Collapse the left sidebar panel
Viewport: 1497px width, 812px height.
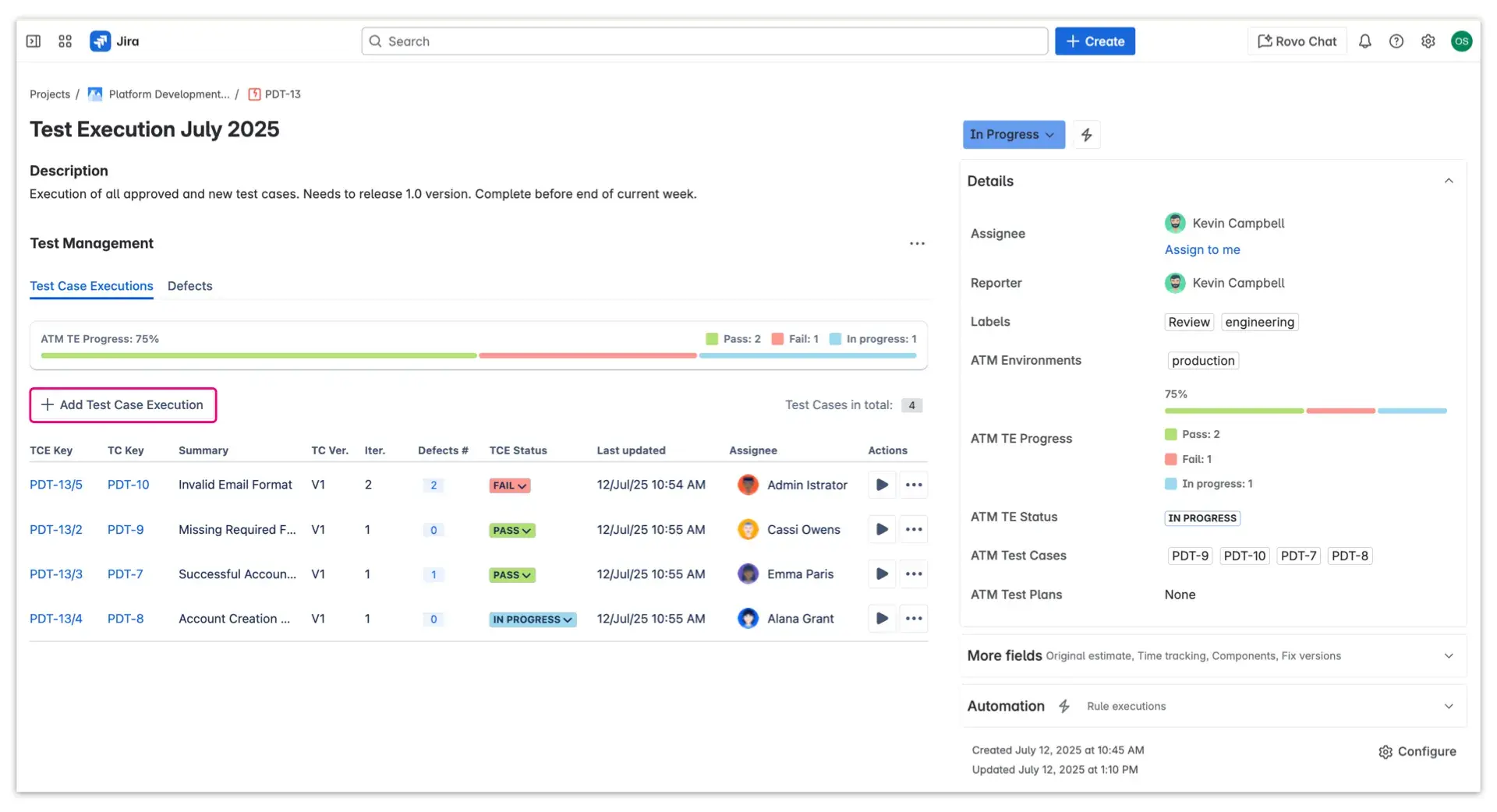(x=33, y=41)
